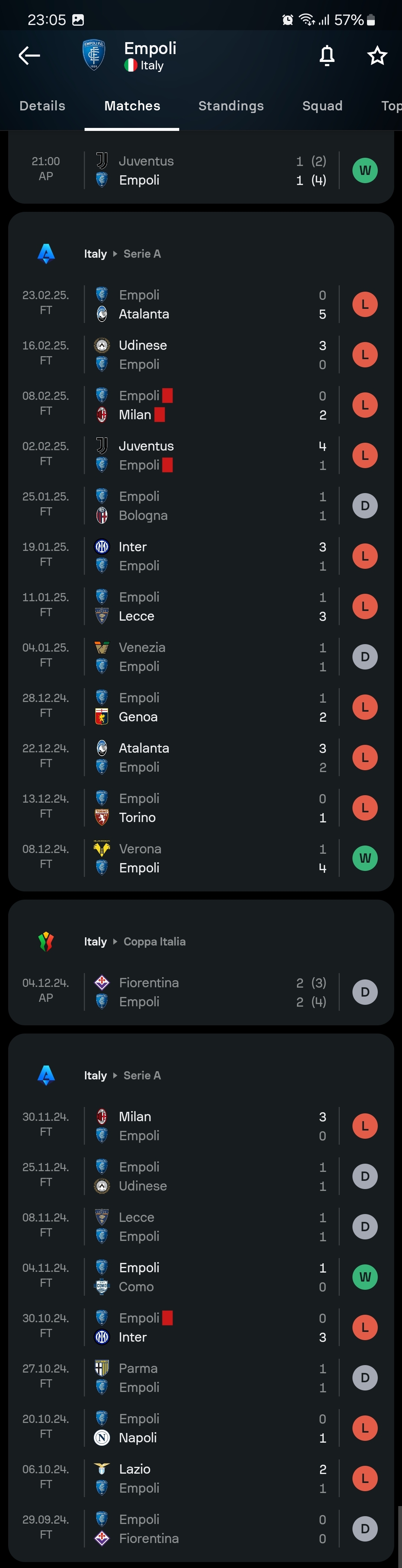This screenshot has width=402, height=1568.
Task: Open the Juventus vs Empoli 1-1 penalties match
Action: pyautogui.click(x=201, y=170)
